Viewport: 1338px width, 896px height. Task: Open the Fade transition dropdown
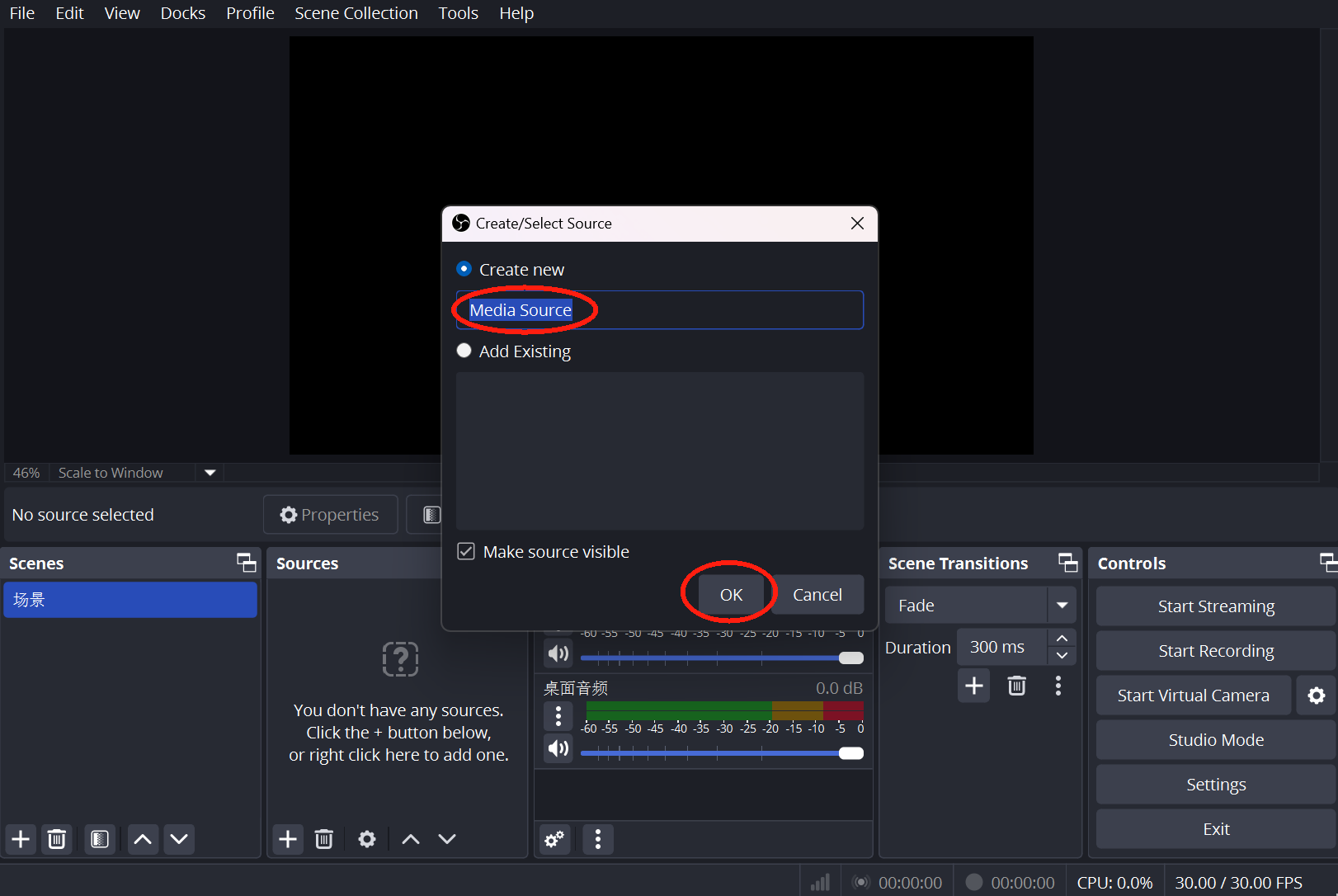pyautogui.click(x=1062, y=605)
